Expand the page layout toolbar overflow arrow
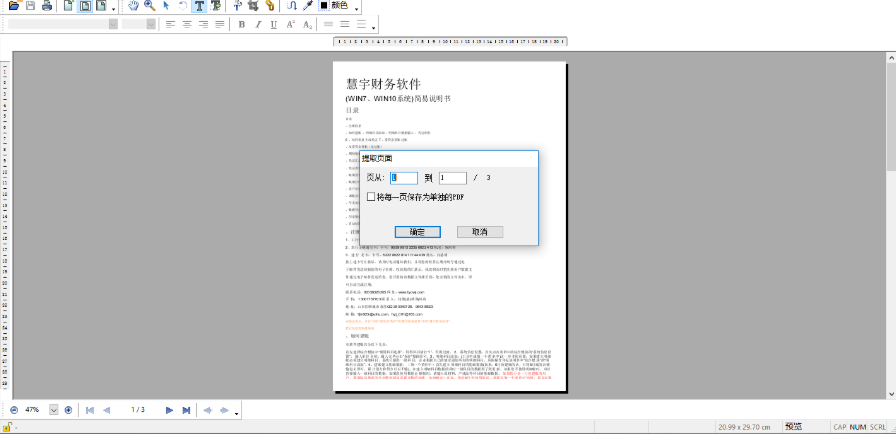Screen dimensions: 896x434 (x=114, y=9)
